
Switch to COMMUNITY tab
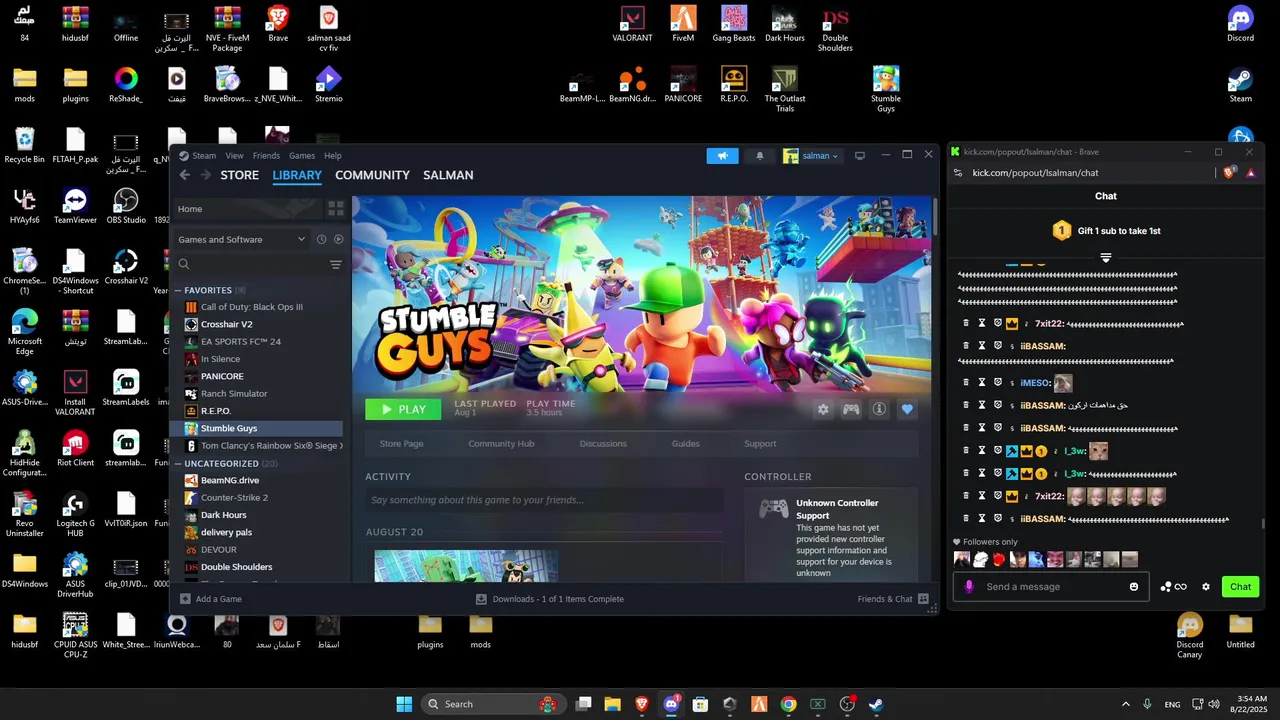(372, 175)
